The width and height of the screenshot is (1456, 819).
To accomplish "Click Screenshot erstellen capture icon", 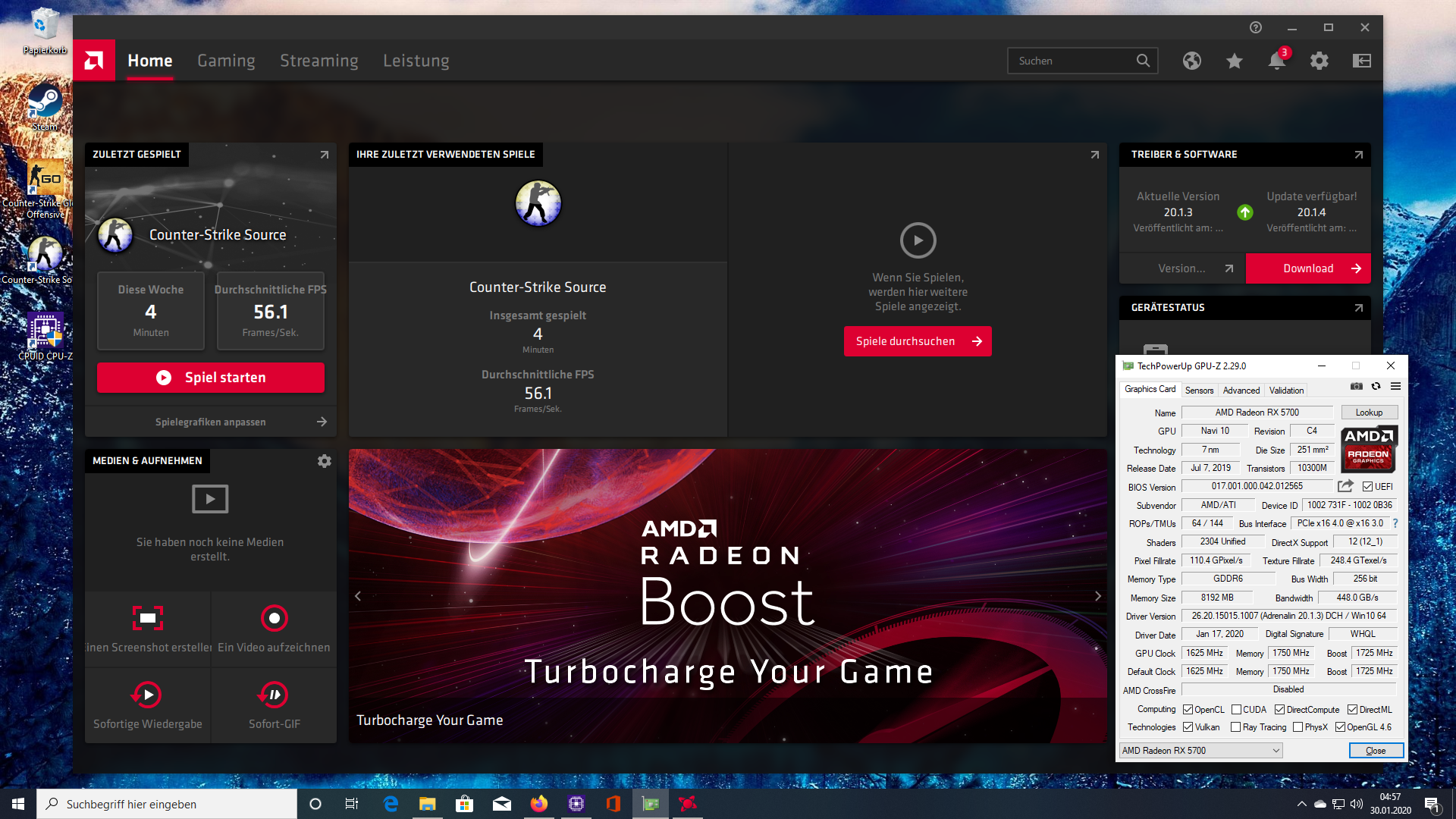I will point(148,618).
